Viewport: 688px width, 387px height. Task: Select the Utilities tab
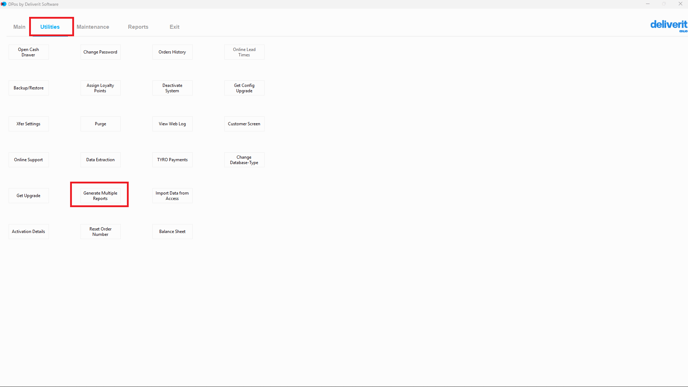(50, 27)
